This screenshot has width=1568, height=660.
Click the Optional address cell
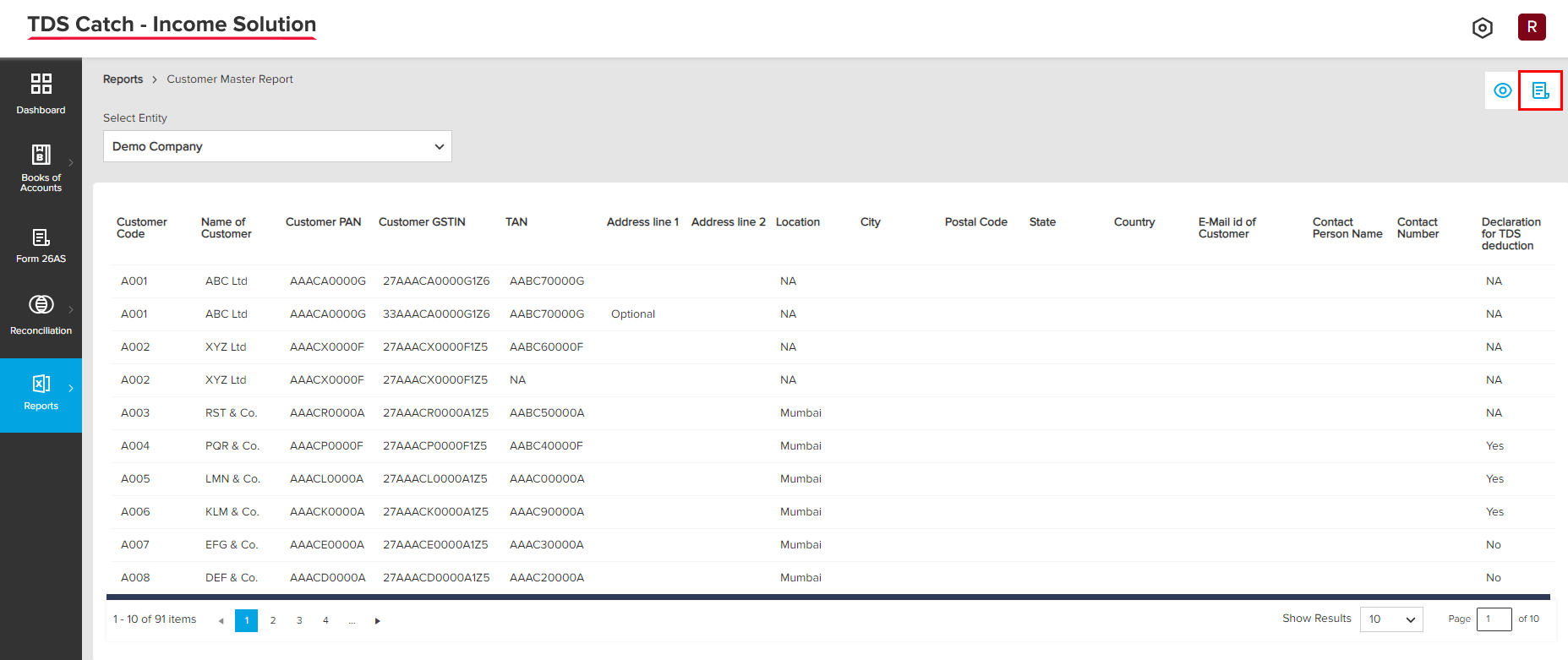pos(633,314)
